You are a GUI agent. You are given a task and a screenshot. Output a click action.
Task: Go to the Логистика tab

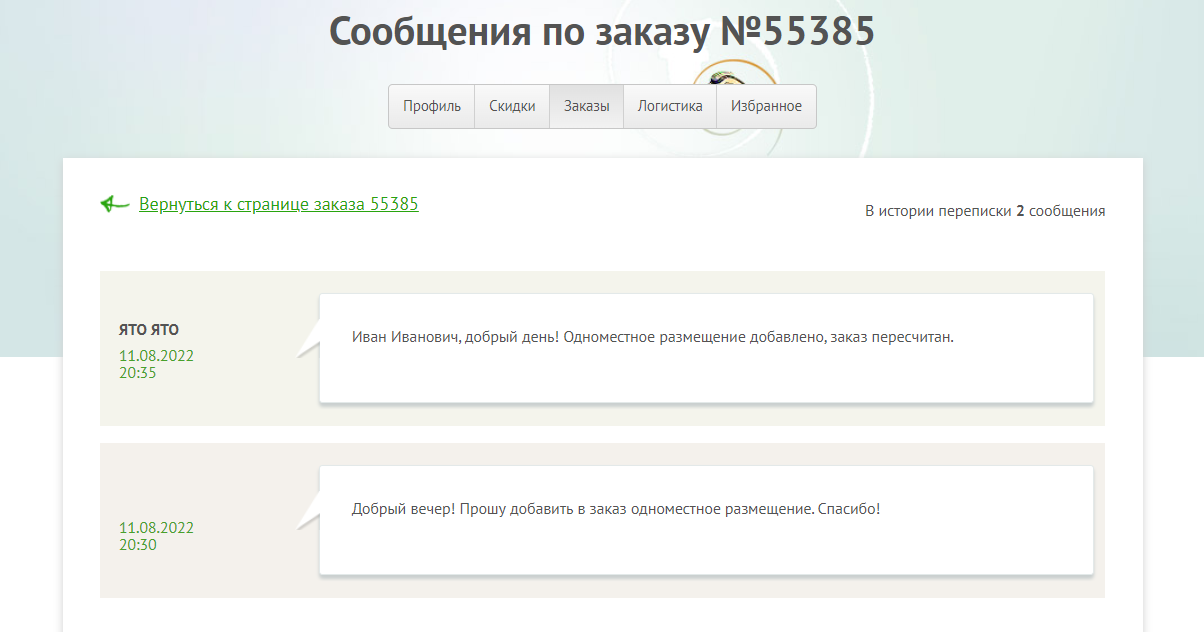pos(670,106)
